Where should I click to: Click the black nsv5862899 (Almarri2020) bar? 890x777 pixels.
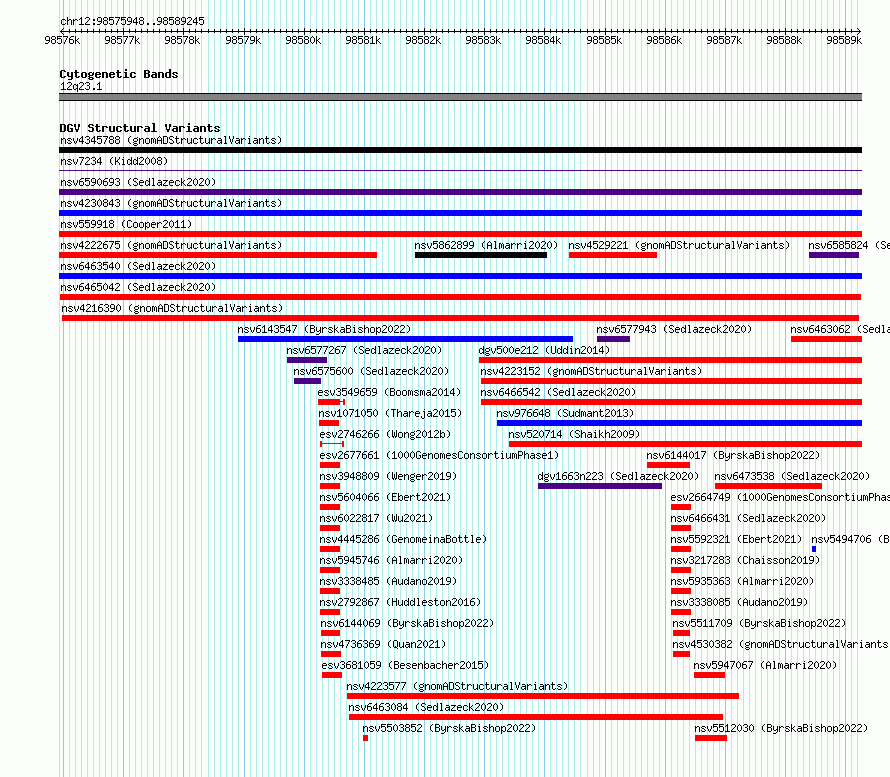click(x=481, y=255)
